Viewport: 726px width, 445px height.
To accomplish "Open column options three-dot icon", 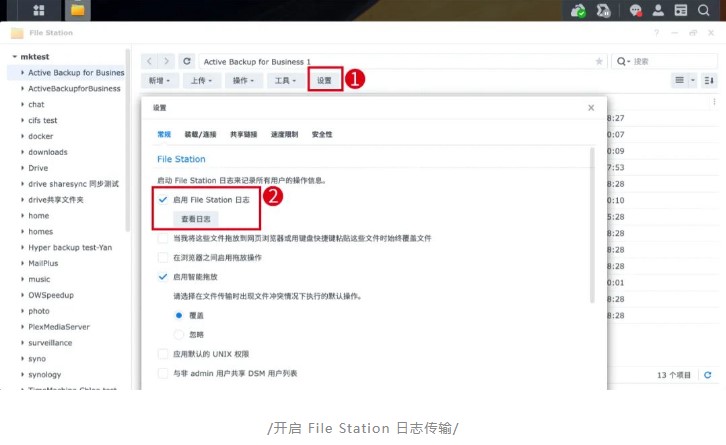I will [x=714, y=101].
